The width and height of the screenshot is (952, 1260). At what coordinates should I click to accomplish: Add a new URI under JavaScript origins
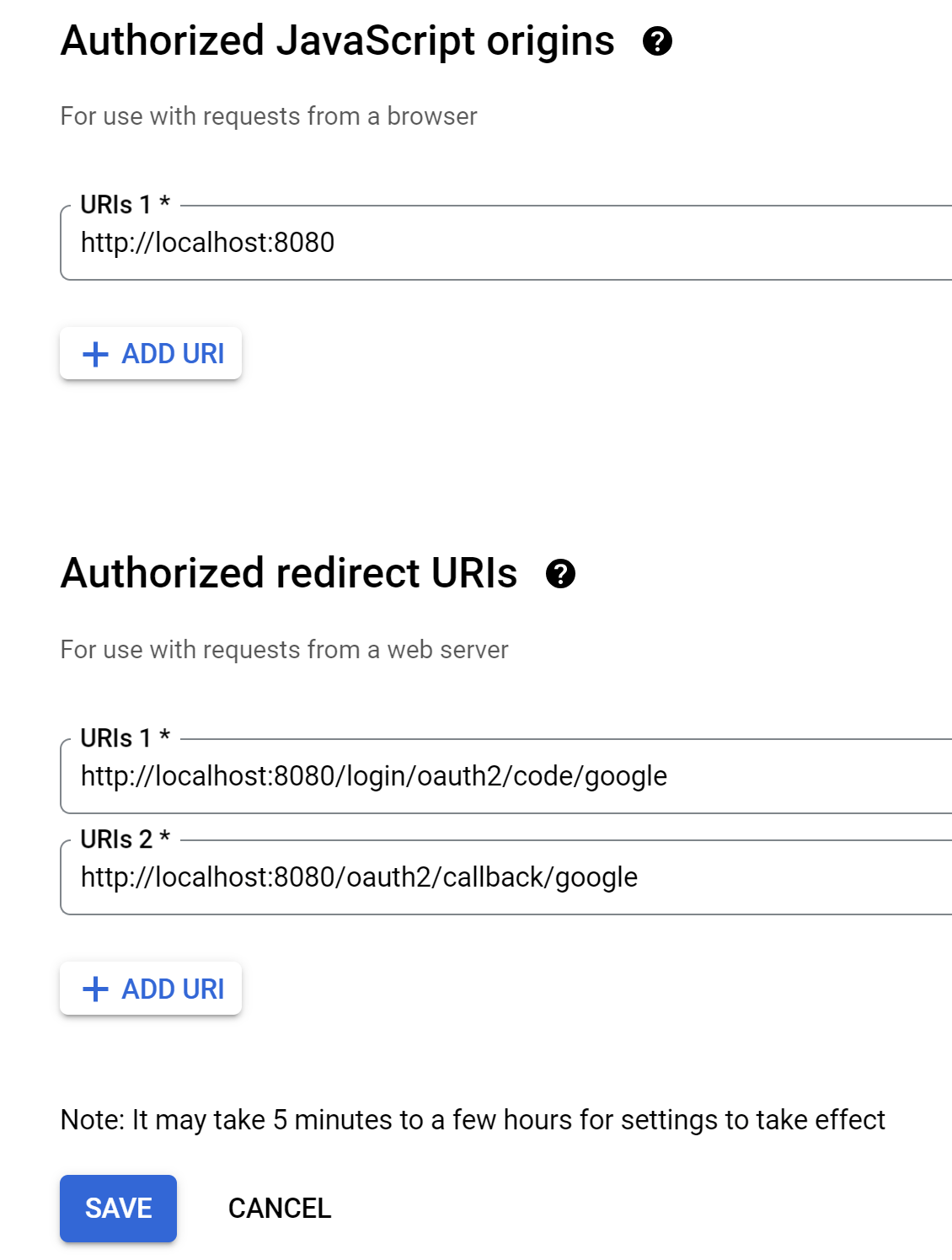click(x=150, y=353)
